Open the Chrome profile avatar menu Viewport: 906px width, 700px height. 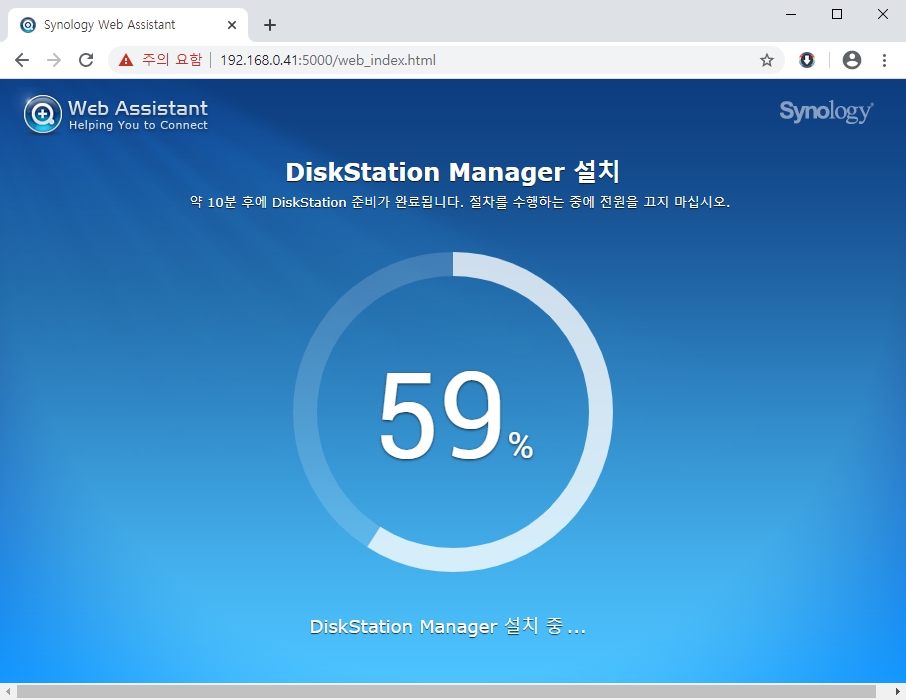pos(852,60)
